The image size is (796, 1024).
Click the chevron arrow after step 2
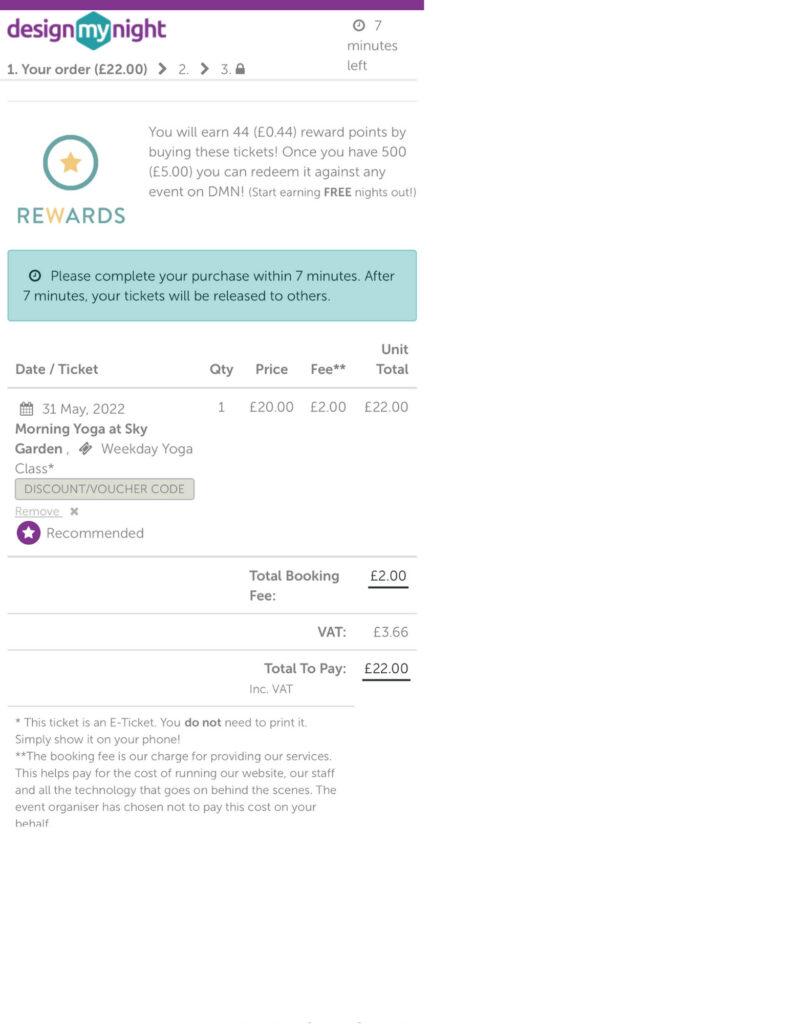pyautogui.click(x=205, y=69)
